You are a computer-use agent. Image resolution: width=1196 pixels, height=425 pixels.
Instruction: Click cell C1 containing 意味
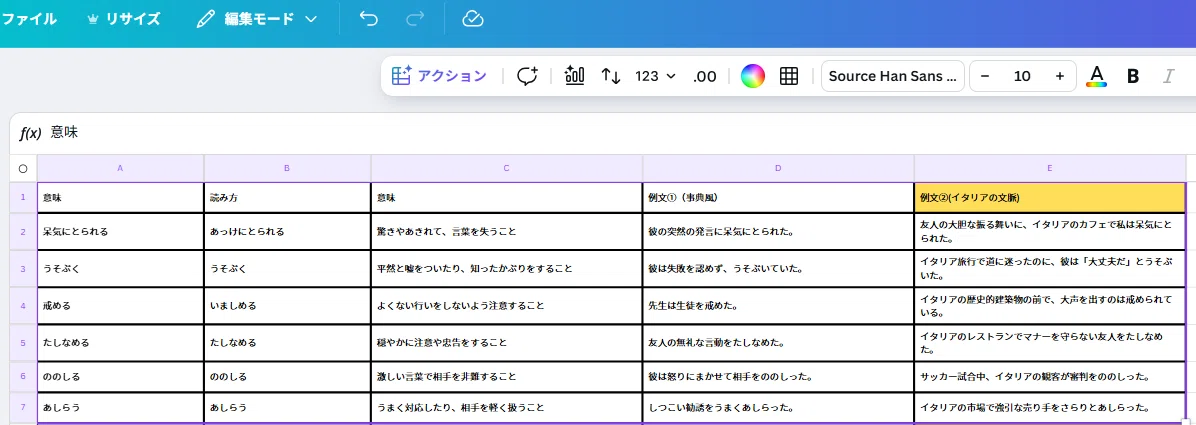click(x=506, y=198)
